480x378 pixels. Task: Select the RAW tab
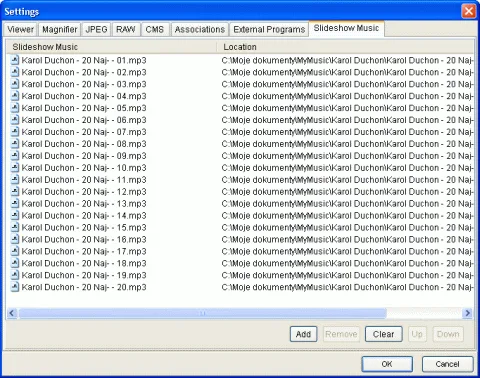[x=126, y=29]
